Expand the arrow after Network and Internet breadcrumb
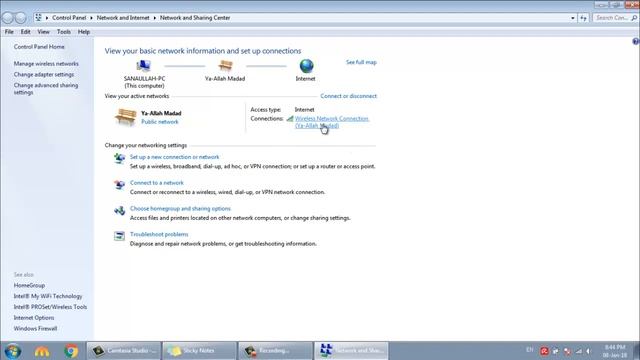640x360 pixels. (x=155, y=18)
